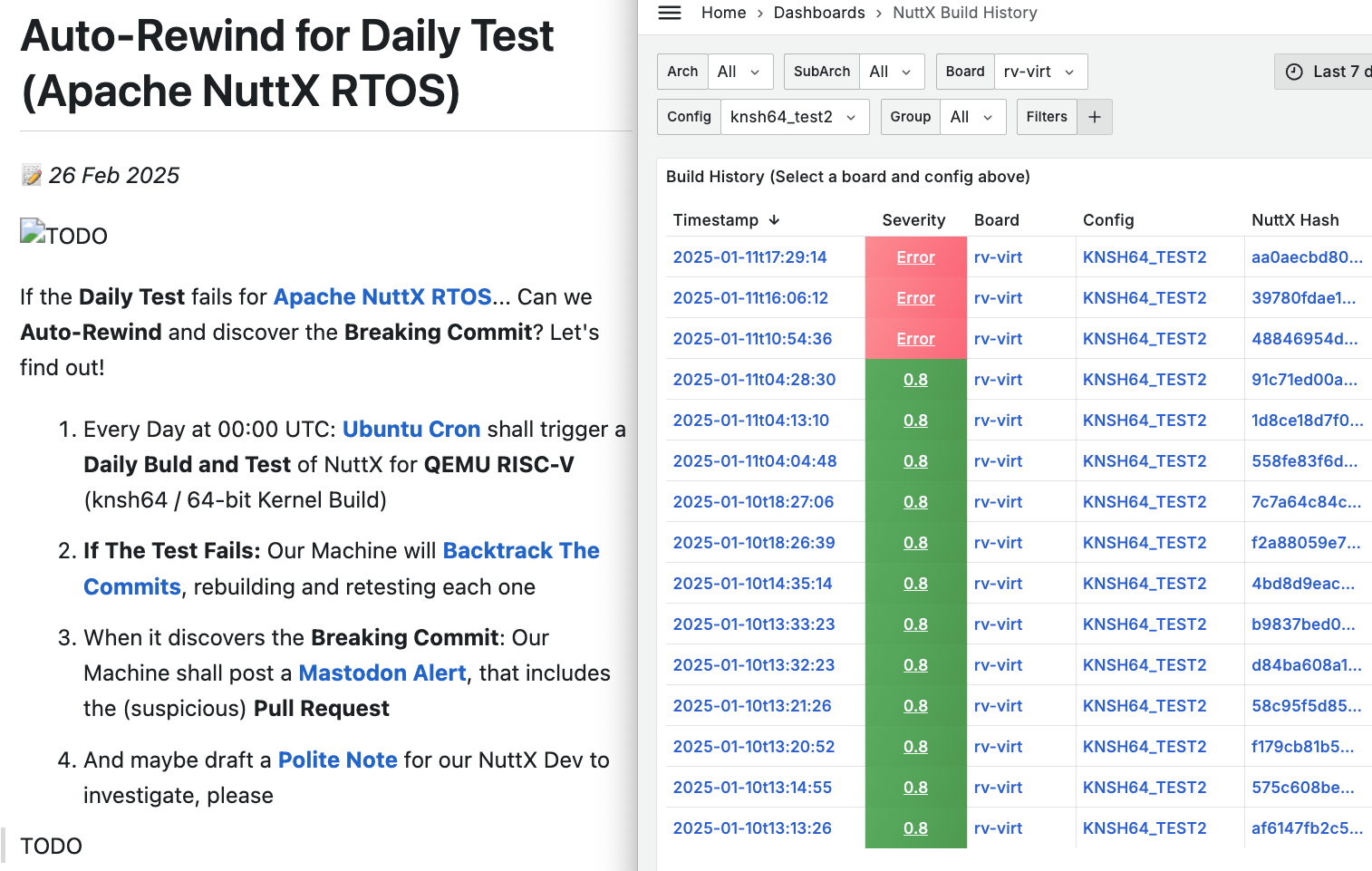The image size is (1372, 871).
Task: Open build timestamp 2025-01-11t10:54:36
Action: click(x=752, y=339)
